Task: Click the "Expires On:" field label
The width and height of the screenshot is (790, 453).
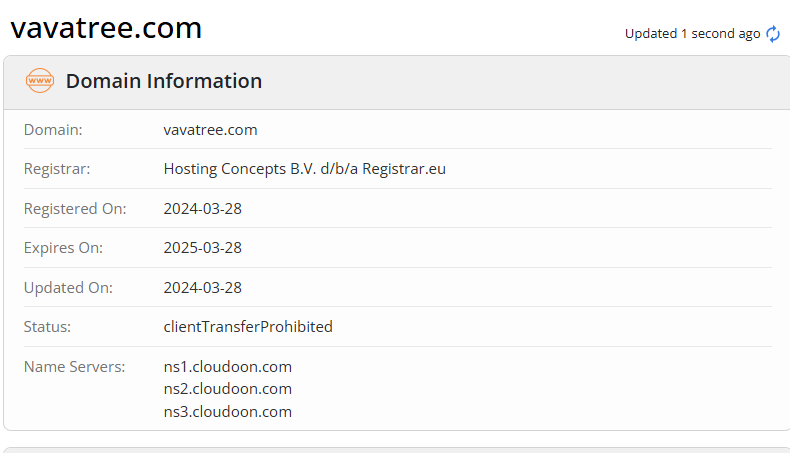Action: pos(63,248)
